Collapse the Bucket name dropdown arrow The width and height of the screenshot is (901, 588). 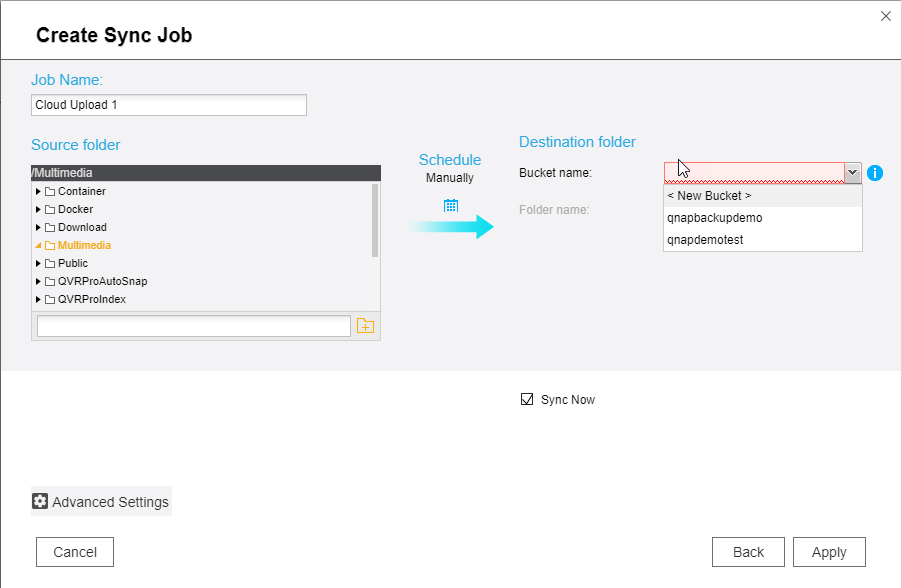click(x=852, y=173)
